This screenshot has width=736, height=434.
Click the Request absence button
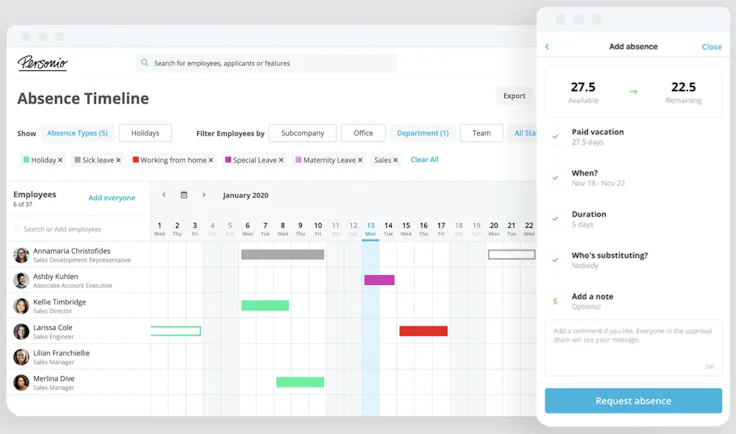[633, 401]
